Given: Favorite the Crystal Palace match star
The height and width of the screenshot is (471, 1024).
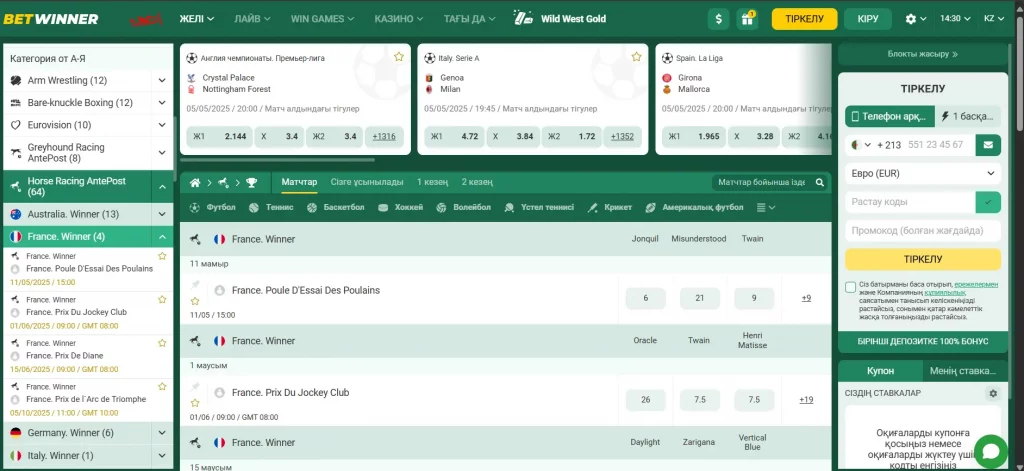Looking at the screenshot, I should (398, 57).
